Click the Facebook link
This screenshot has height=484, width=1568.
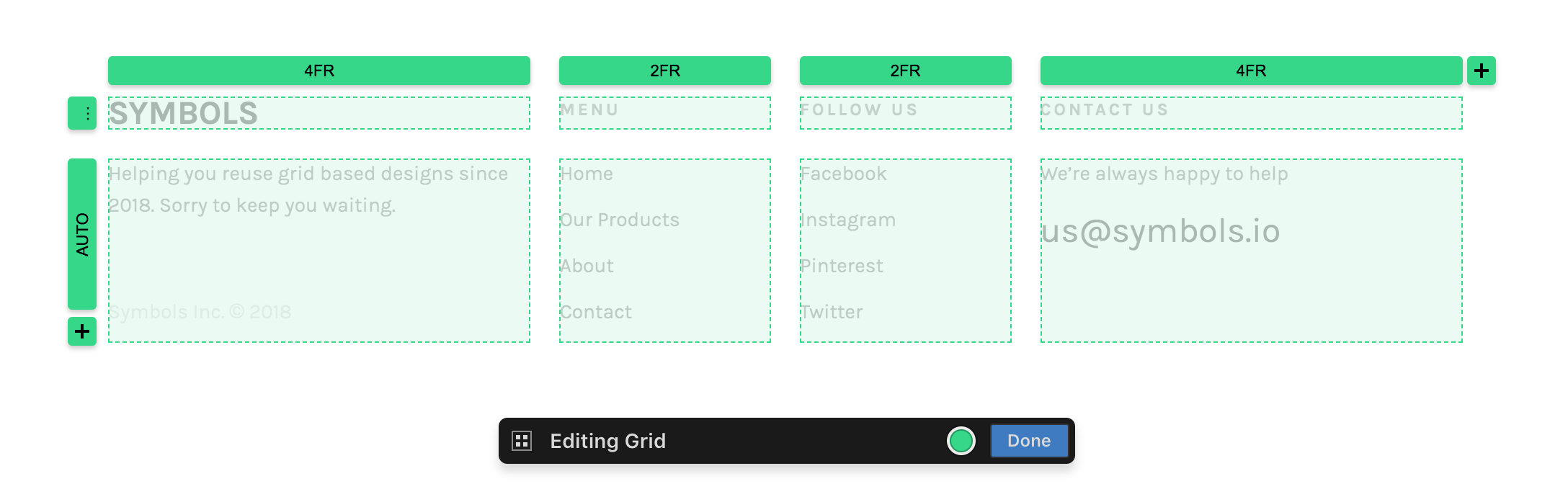click(843, 174)
